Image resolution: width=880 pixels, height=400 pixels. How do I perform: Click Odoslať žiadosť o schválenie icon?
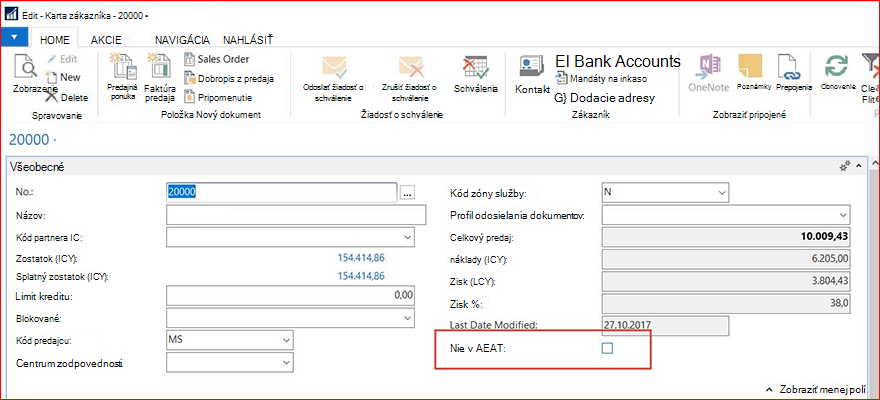pos(334,68)
